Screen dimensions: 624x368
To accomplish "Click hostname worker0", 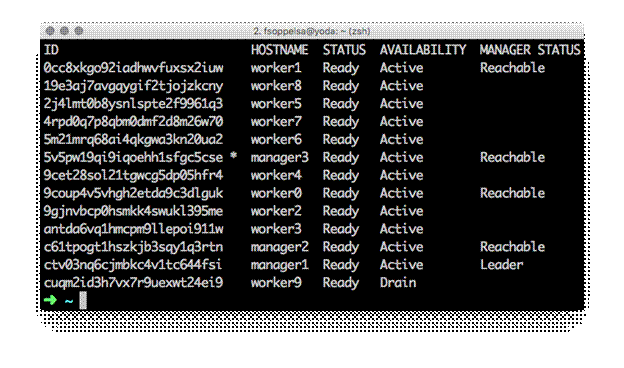I will pos(276,193).
